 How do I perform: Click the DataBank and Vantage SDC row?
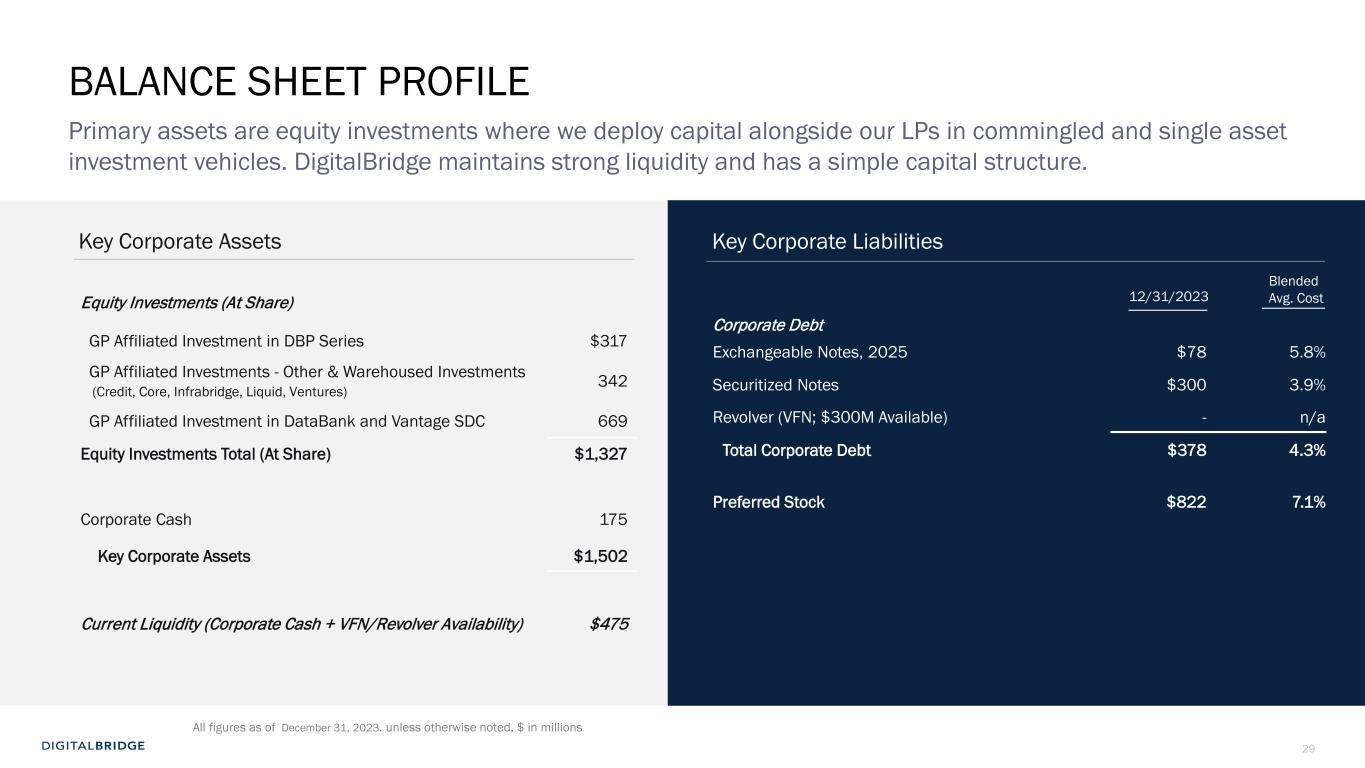[x=287, y=421]
